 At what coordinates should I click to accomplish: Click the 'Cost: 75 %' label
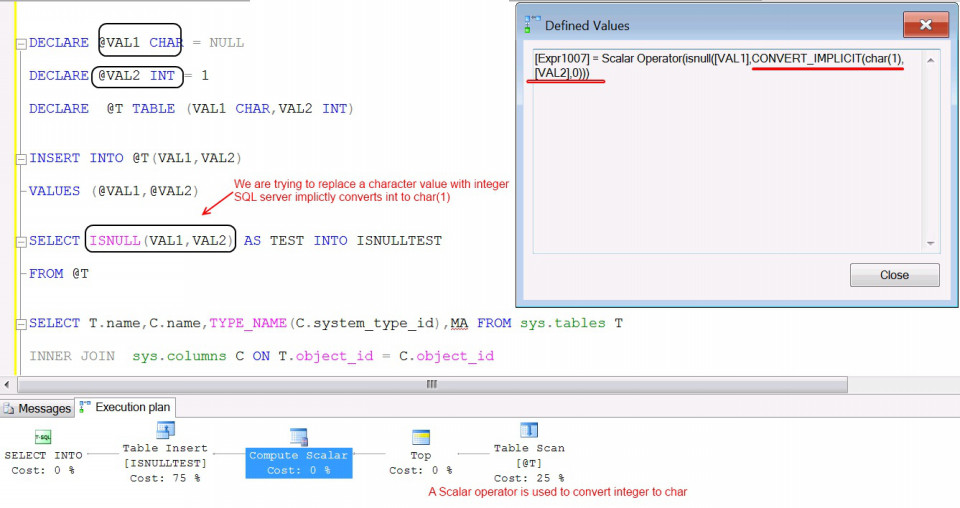pos(165,478)
